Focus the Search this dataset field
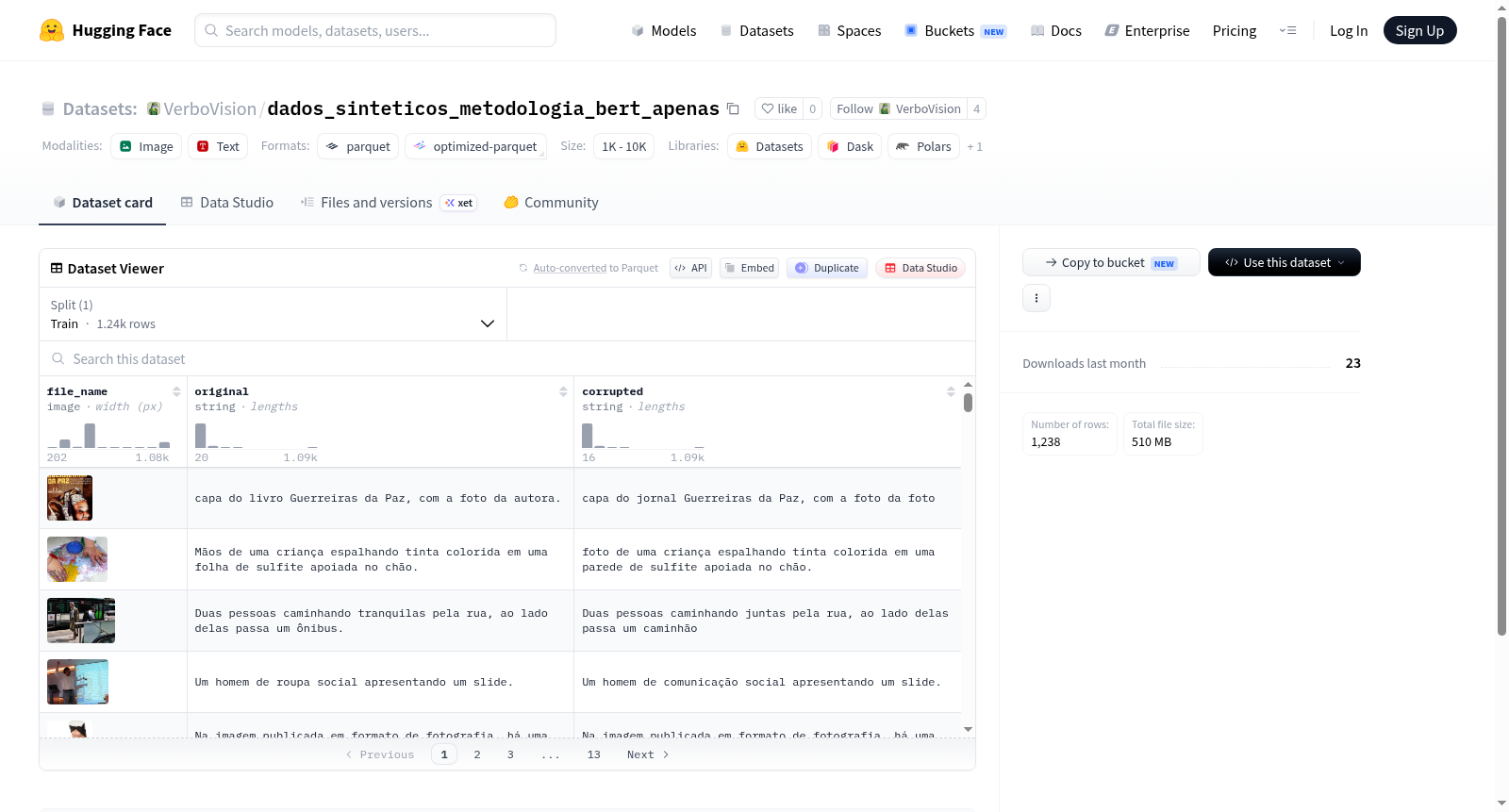Screen dimensions: 1509x812 pos(507,358)
